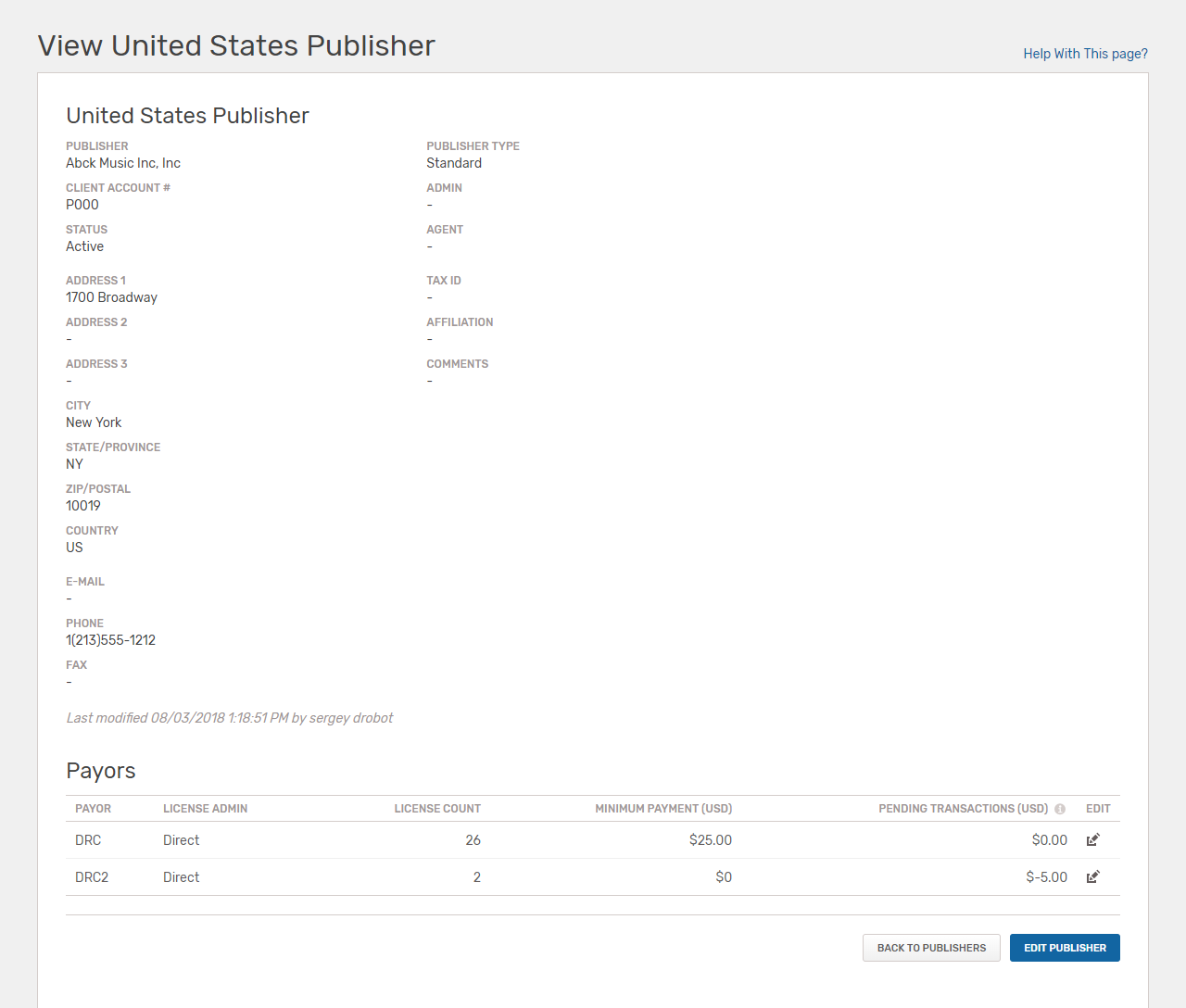Click the DRC payor name cell
This screenshot has width=1186, height=1008.
(x=88, y=840)
